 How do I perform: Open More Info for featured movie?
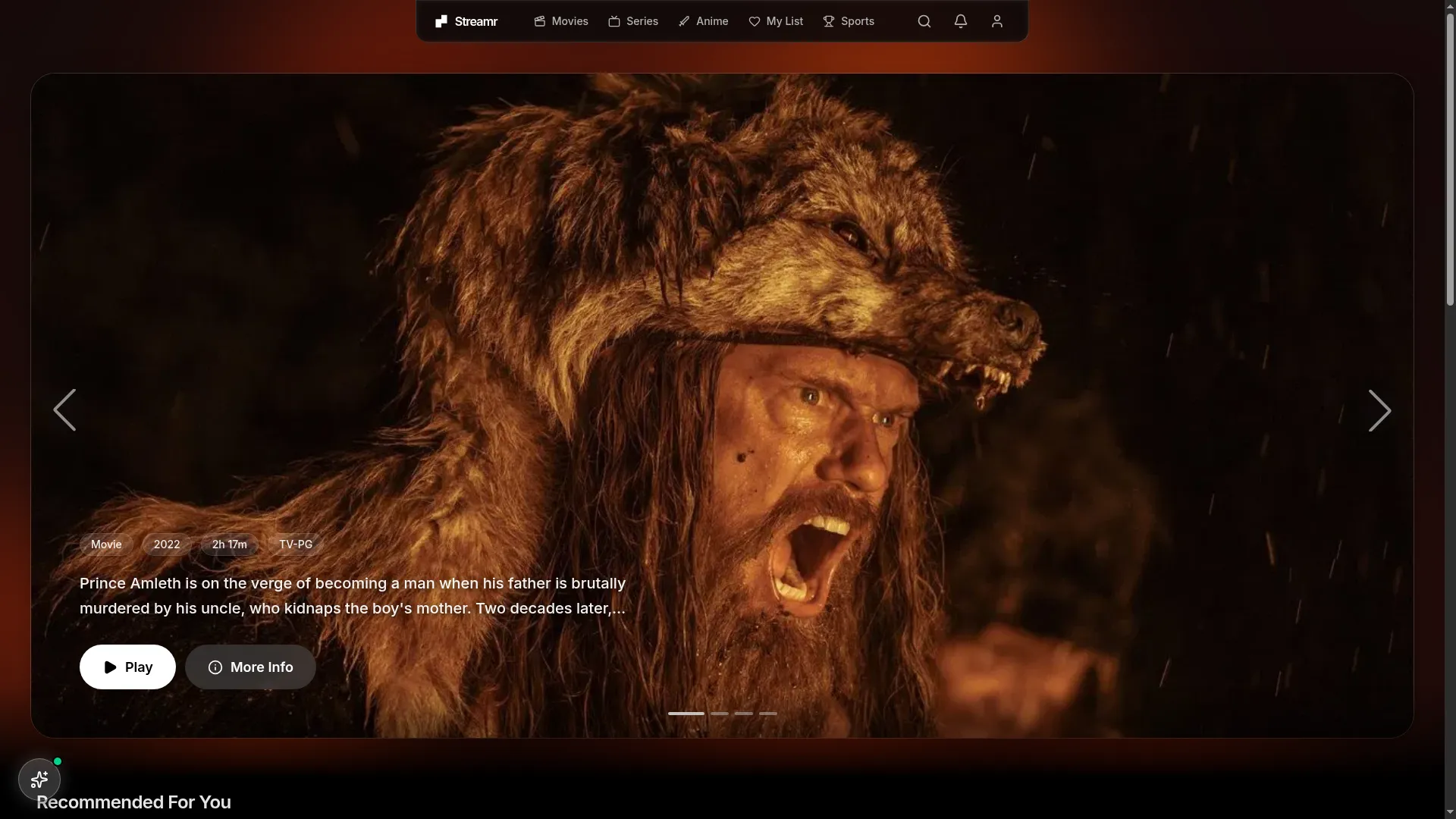point(250,667)
